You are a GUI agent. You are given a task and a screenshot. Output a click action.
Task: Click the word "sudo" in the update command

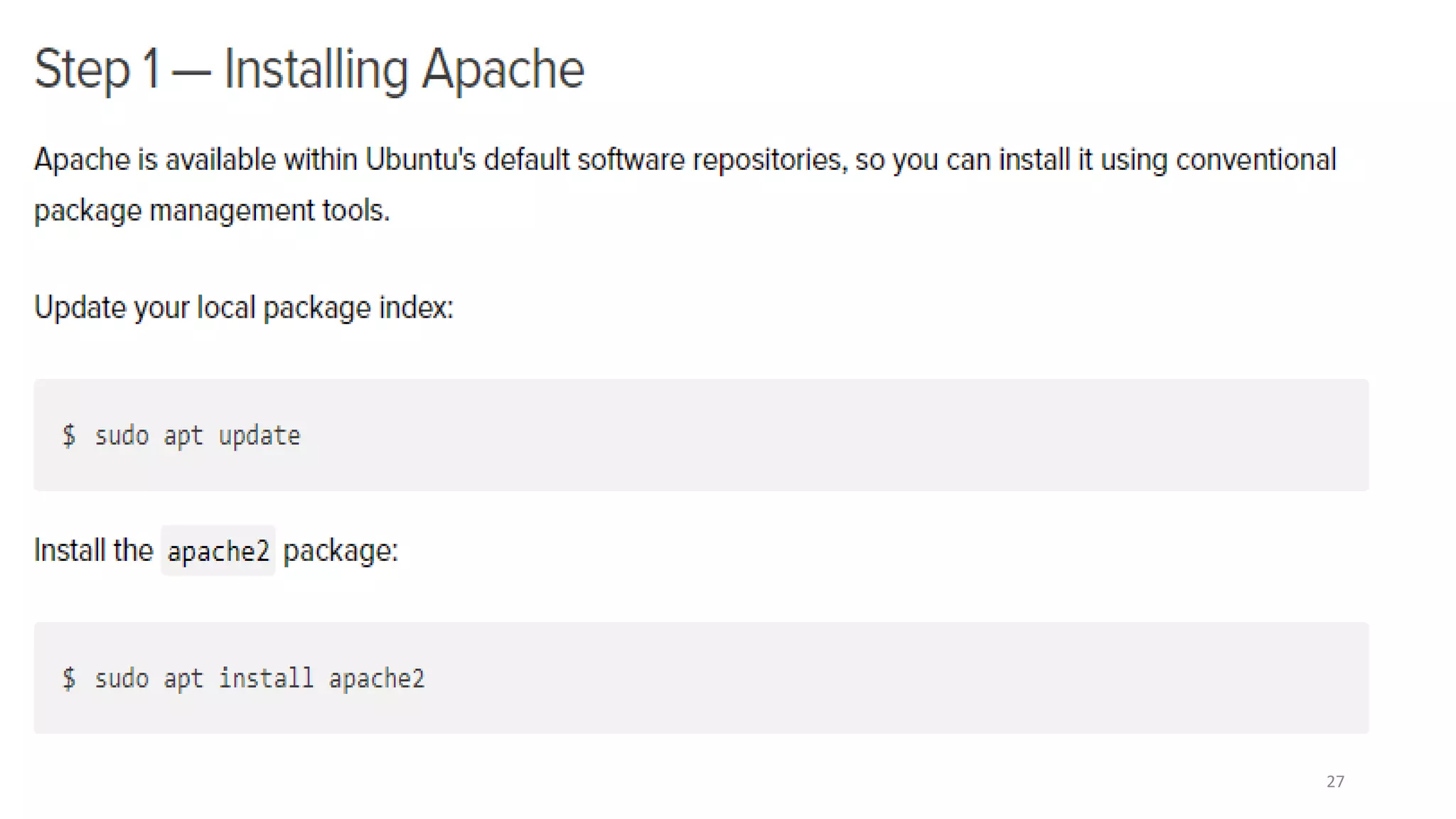pyautogui.click(x=122, y=436)
